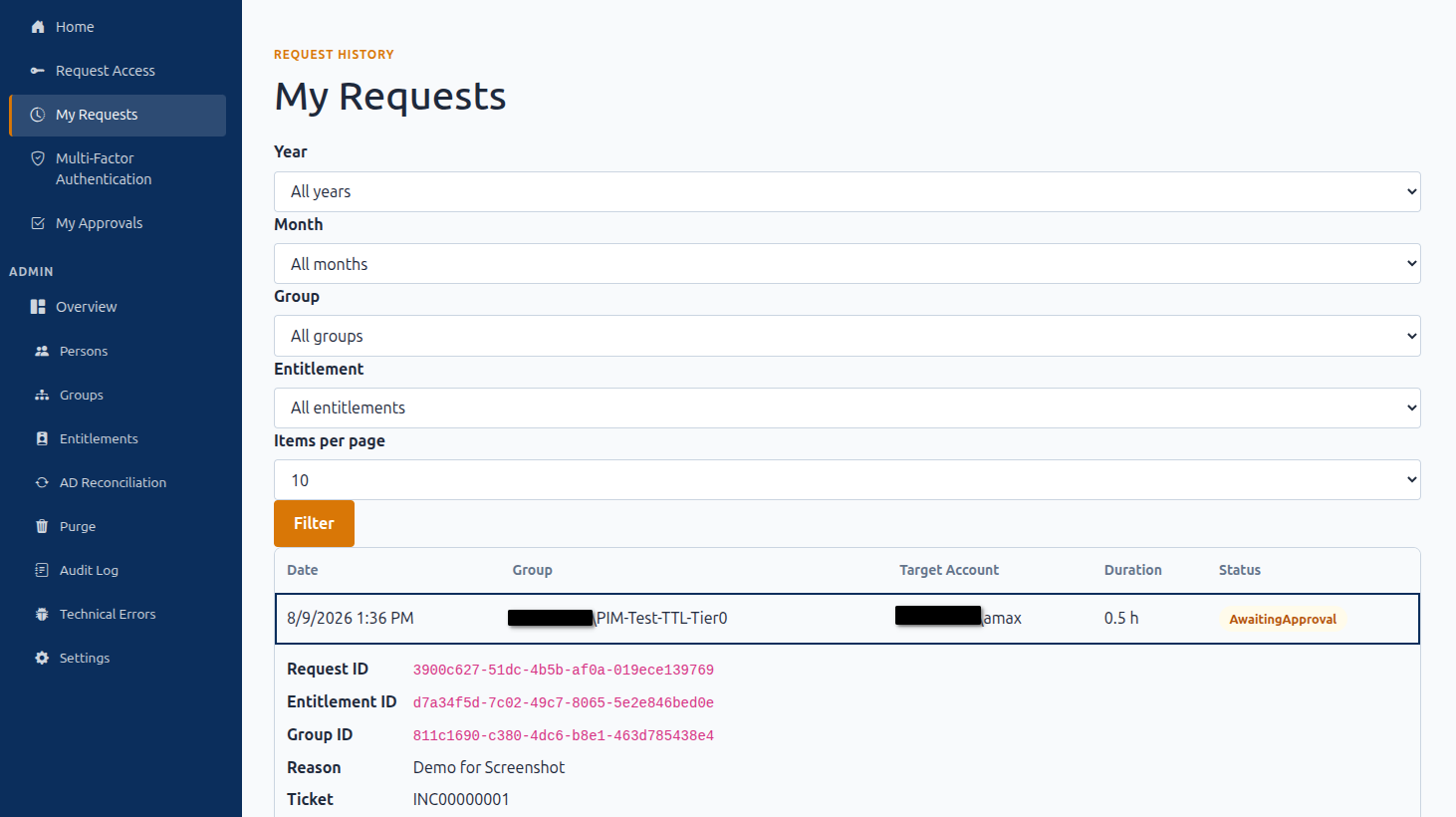Click the Duration value 0.5 h
Image resolution: width=1456 pixels, height=817 pixels.
point(1121,618)
